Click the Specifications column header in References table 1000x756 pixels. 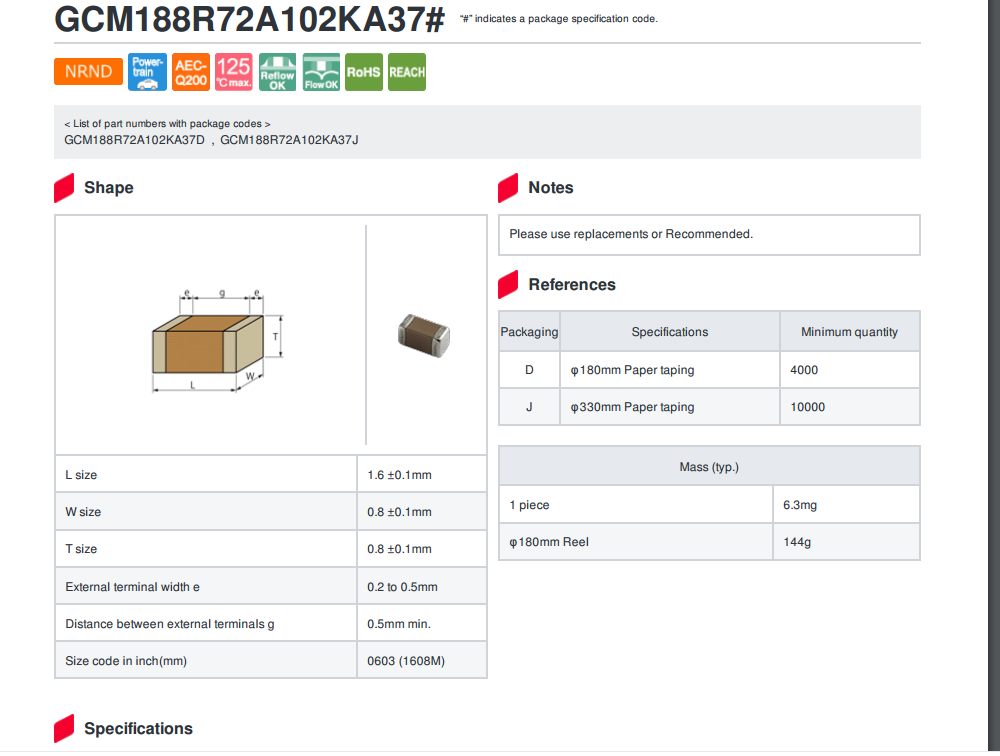click(x=670, y=332)
